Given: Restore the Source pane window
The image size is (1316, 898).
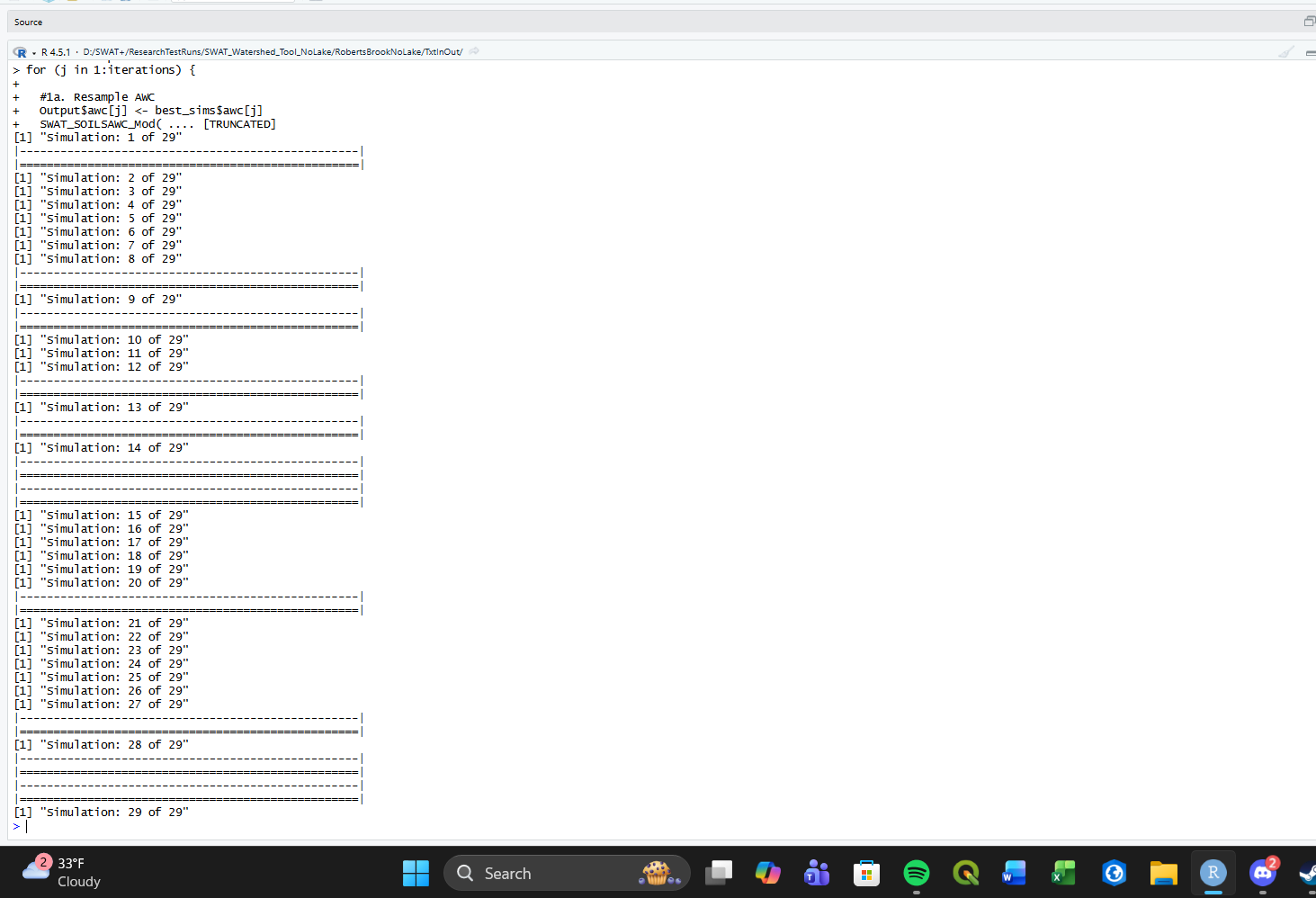Looking at the screenshot, I should pos(1309,22).
